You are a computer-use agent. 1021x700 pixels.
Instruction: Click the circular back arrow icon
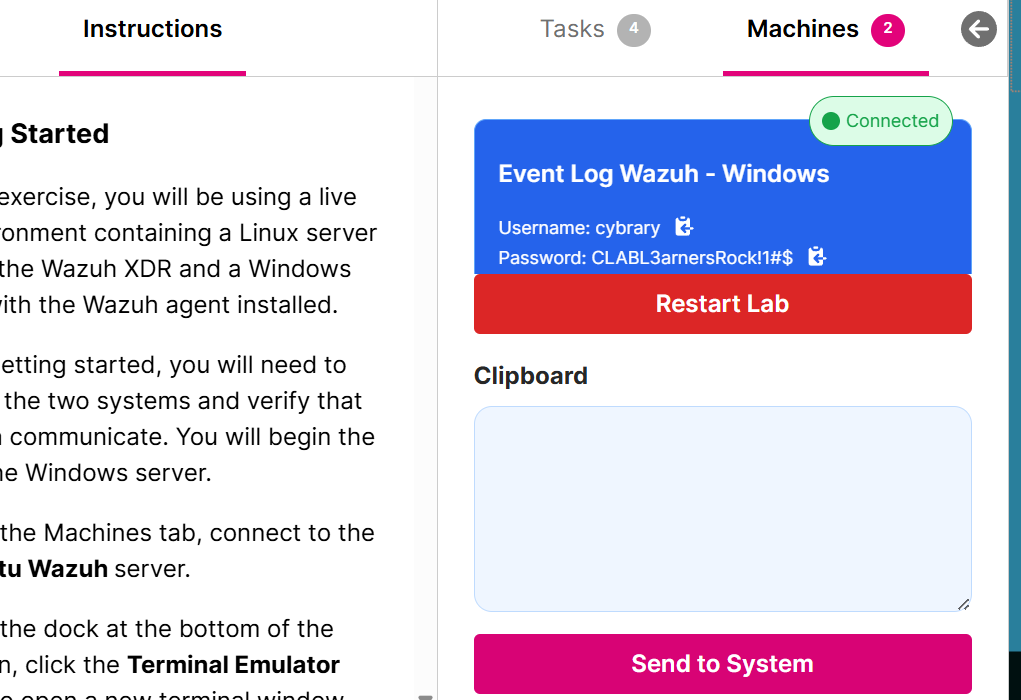(x=978, y=29)
